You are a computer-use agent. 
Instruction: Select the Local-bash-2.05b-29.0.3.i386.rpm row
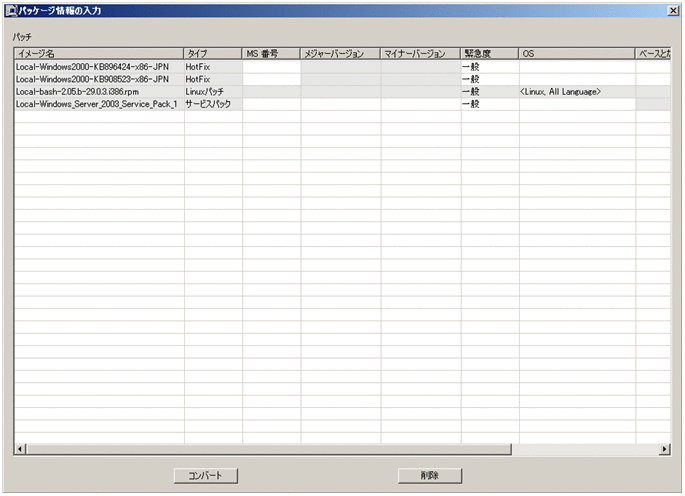[x=98, y=91]
